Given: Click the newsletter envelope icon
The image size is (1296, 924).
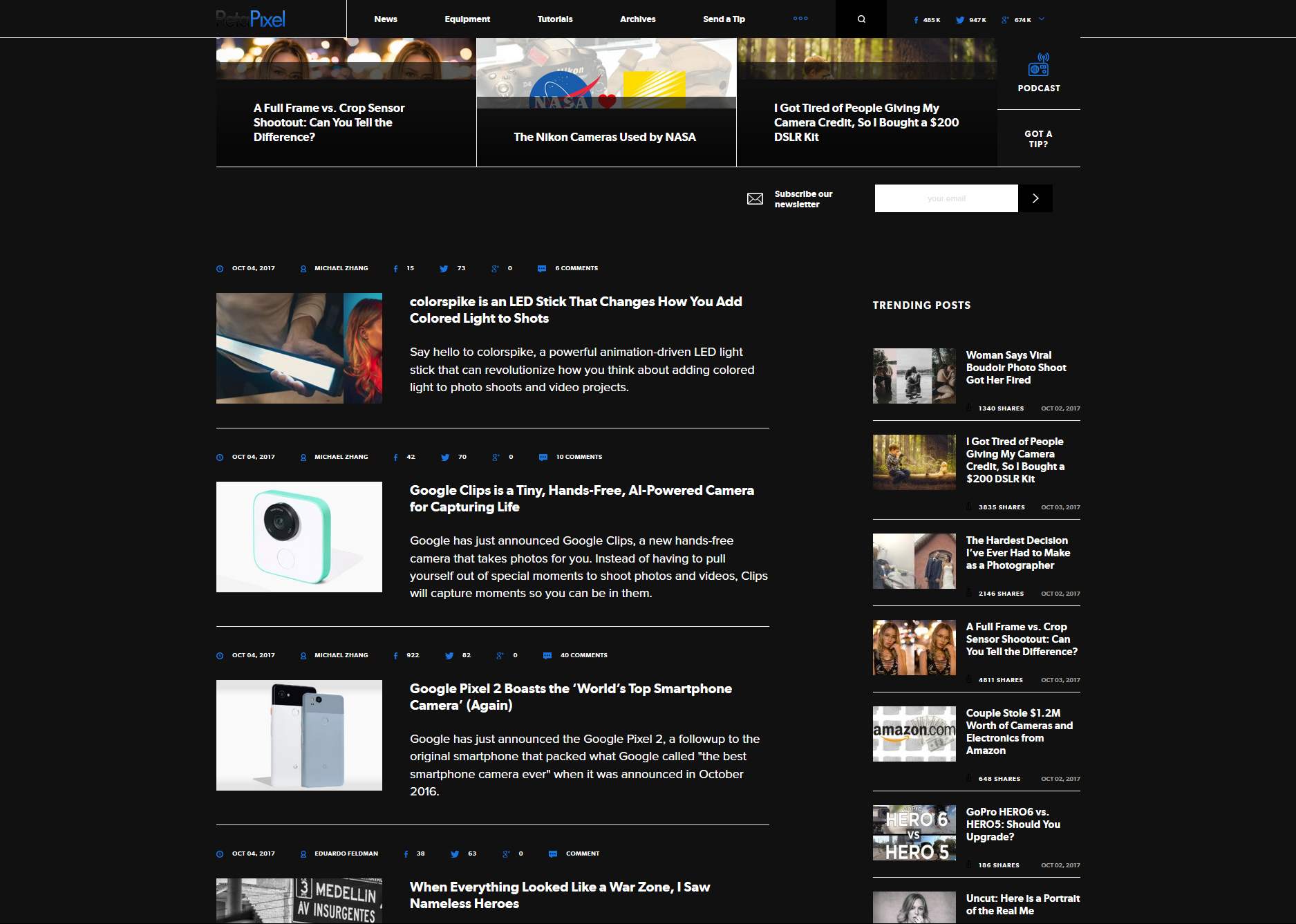Looking at the screenshot, I should [x=755, y=199].
